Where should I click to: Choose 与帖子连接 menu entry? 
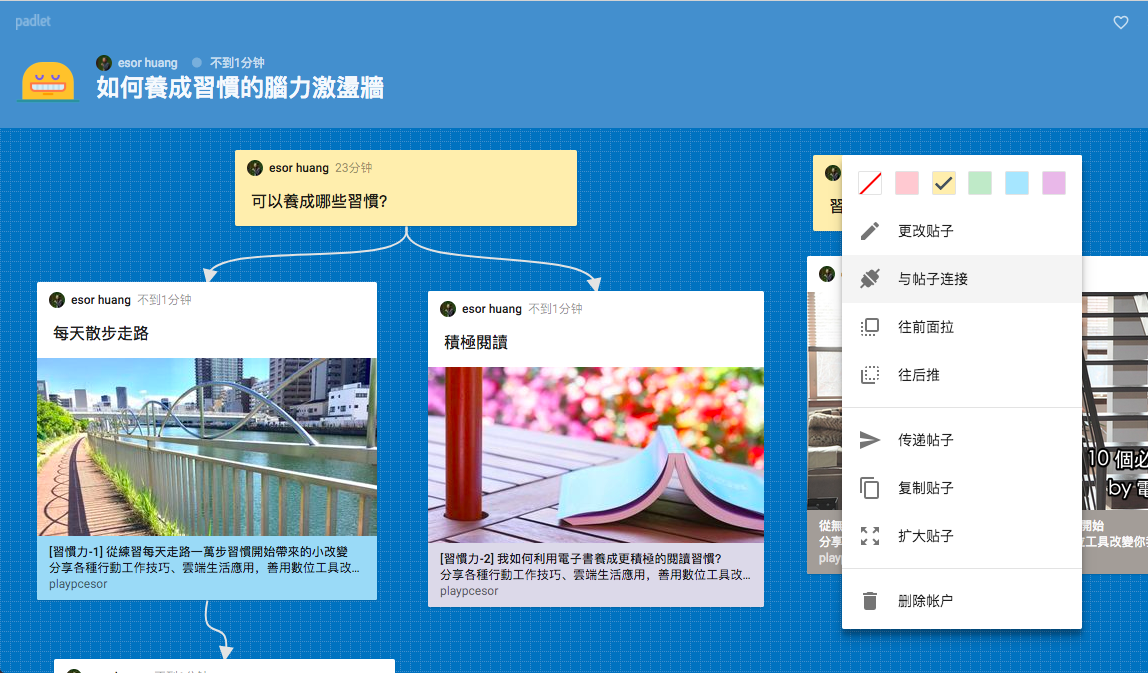click(x=961, y=279)
